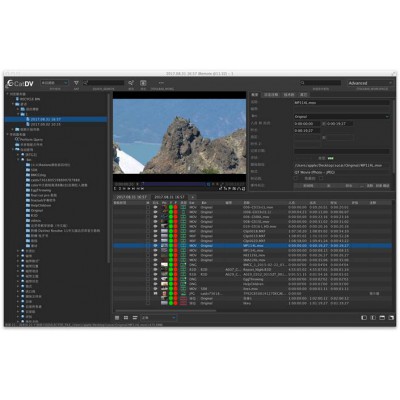Expand the tree node just below 2017.09.02 10:15
The height and width of the screenshot is (400, 400).
pyautogui.click(x=13, y=129)
